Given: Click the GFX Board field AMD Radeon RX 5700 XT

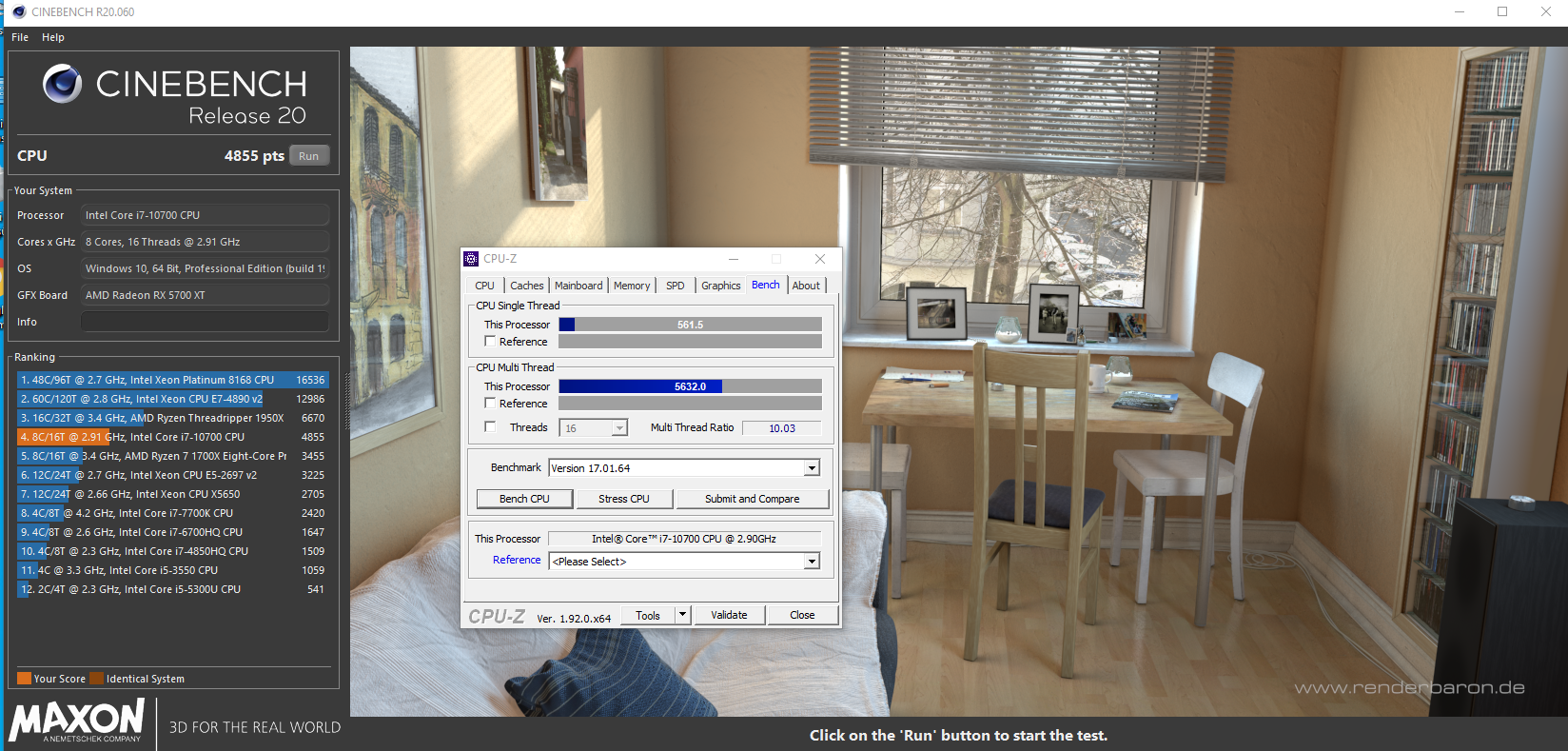Looking at the screenshot, I should 205,295.
